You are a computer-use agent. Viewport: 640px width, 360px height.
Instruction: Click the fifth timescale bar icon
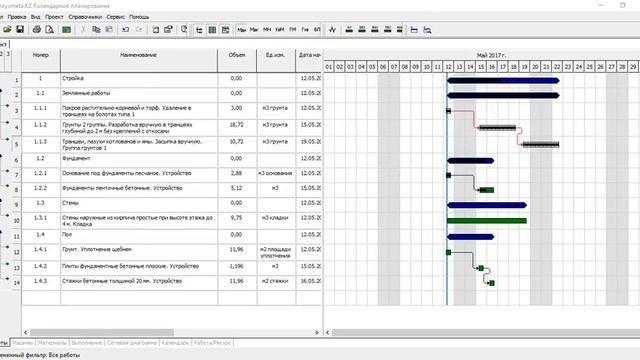[400, 29]
